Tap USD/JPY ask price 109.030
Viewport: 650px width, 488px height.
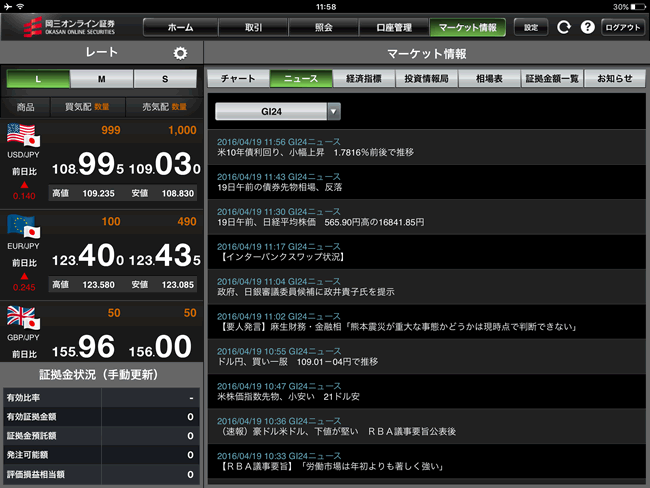point(165,165)
